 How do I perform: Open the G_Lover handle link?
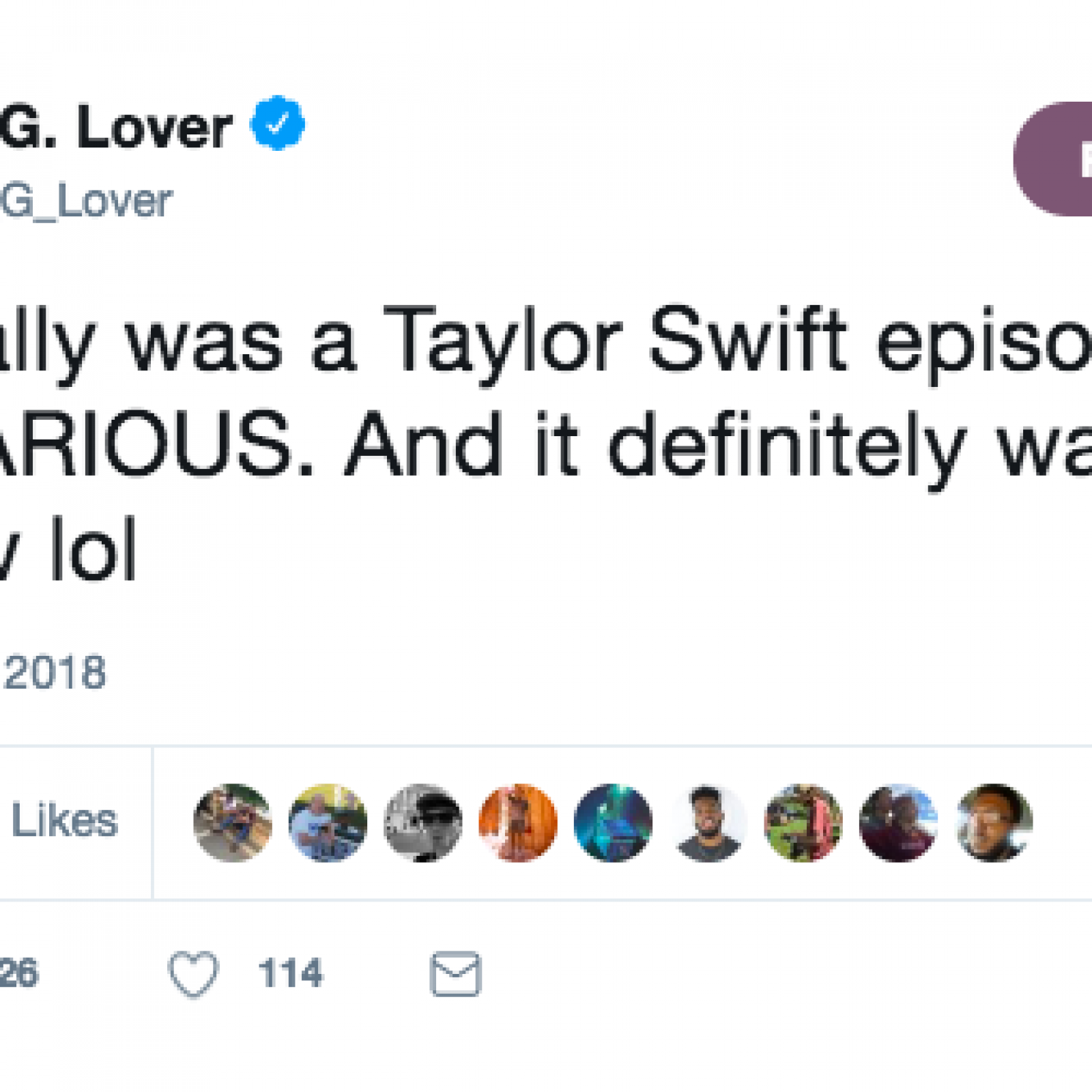(x=87, y=201)
